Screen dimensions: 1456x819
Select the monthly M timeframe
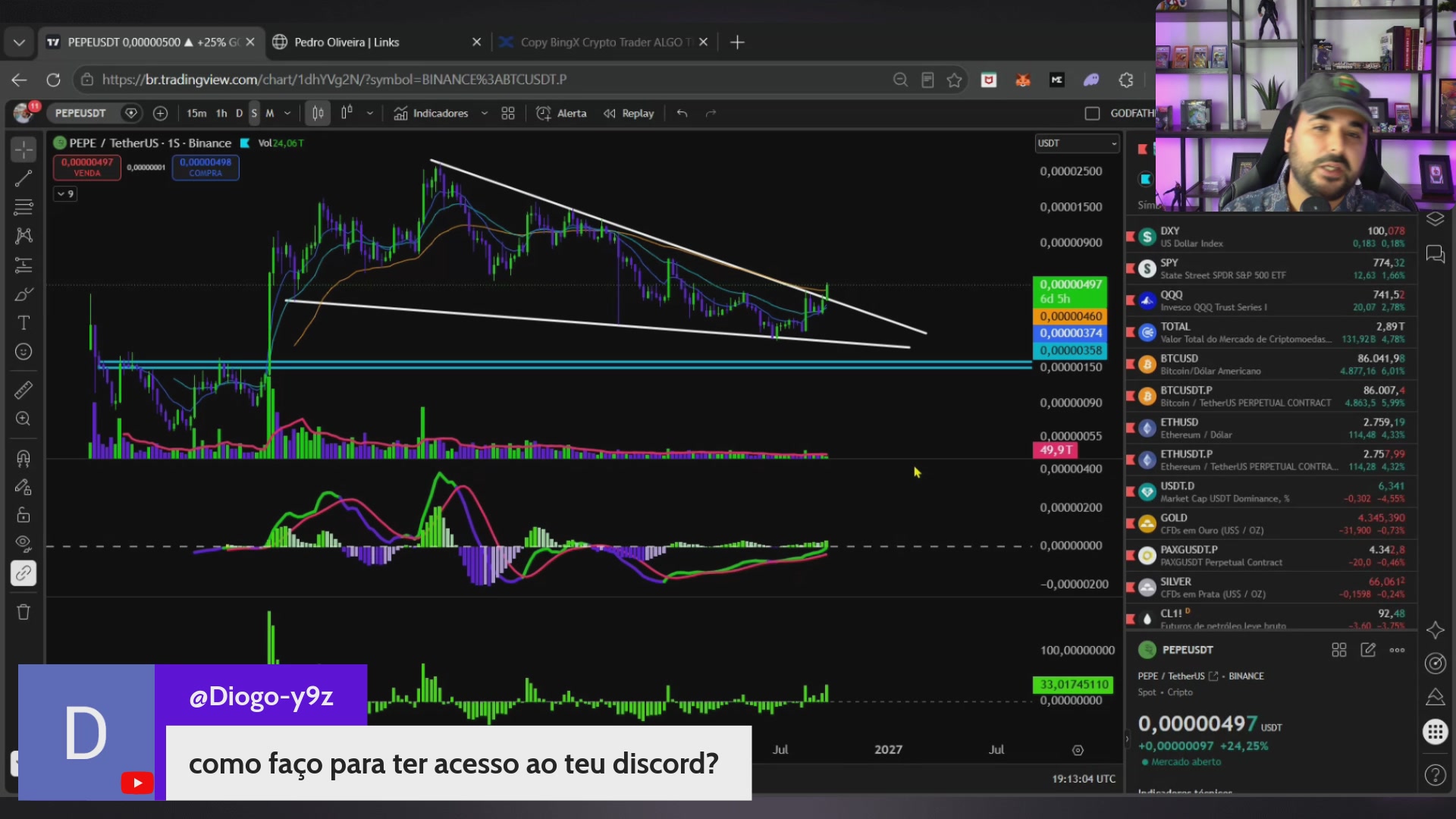click(x=269, y=113)
